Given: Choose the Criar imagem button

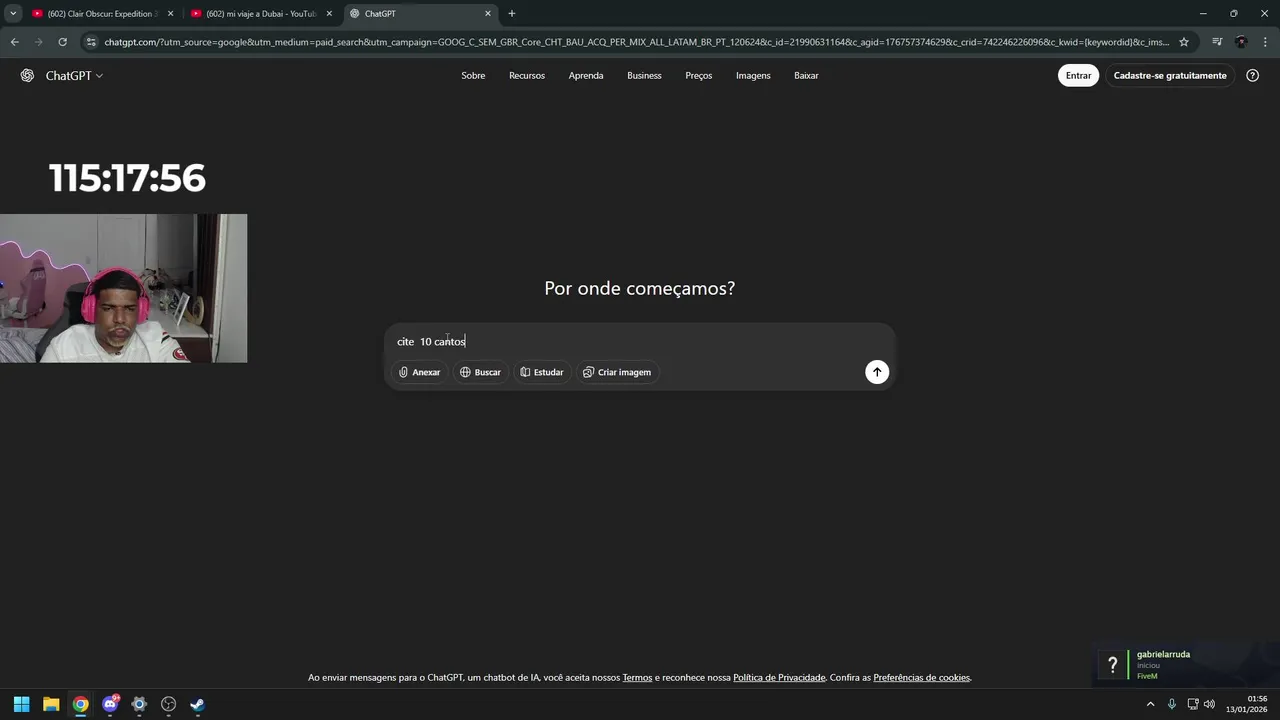Looking at the screenshot, I should 617,372.
